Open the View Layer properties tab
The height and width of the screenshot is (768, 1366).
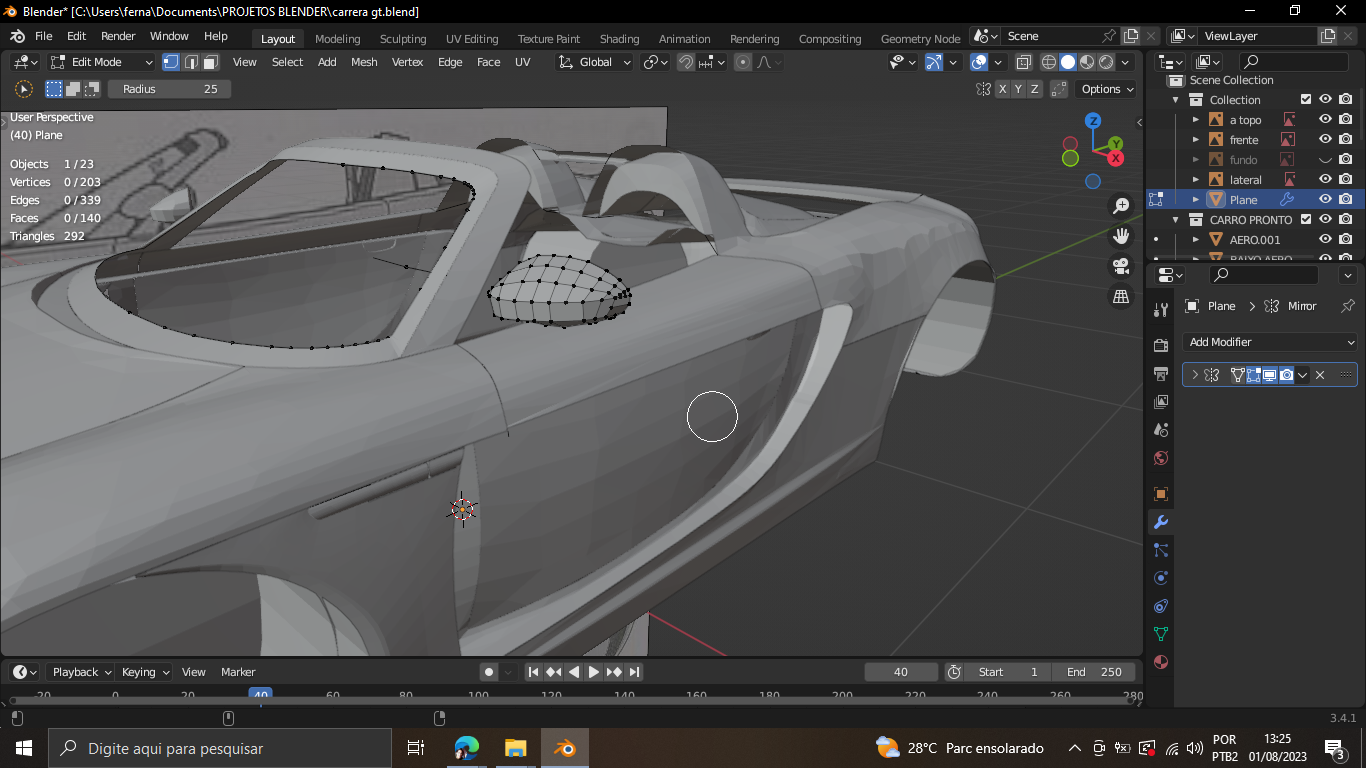(x=1161, y=402)
